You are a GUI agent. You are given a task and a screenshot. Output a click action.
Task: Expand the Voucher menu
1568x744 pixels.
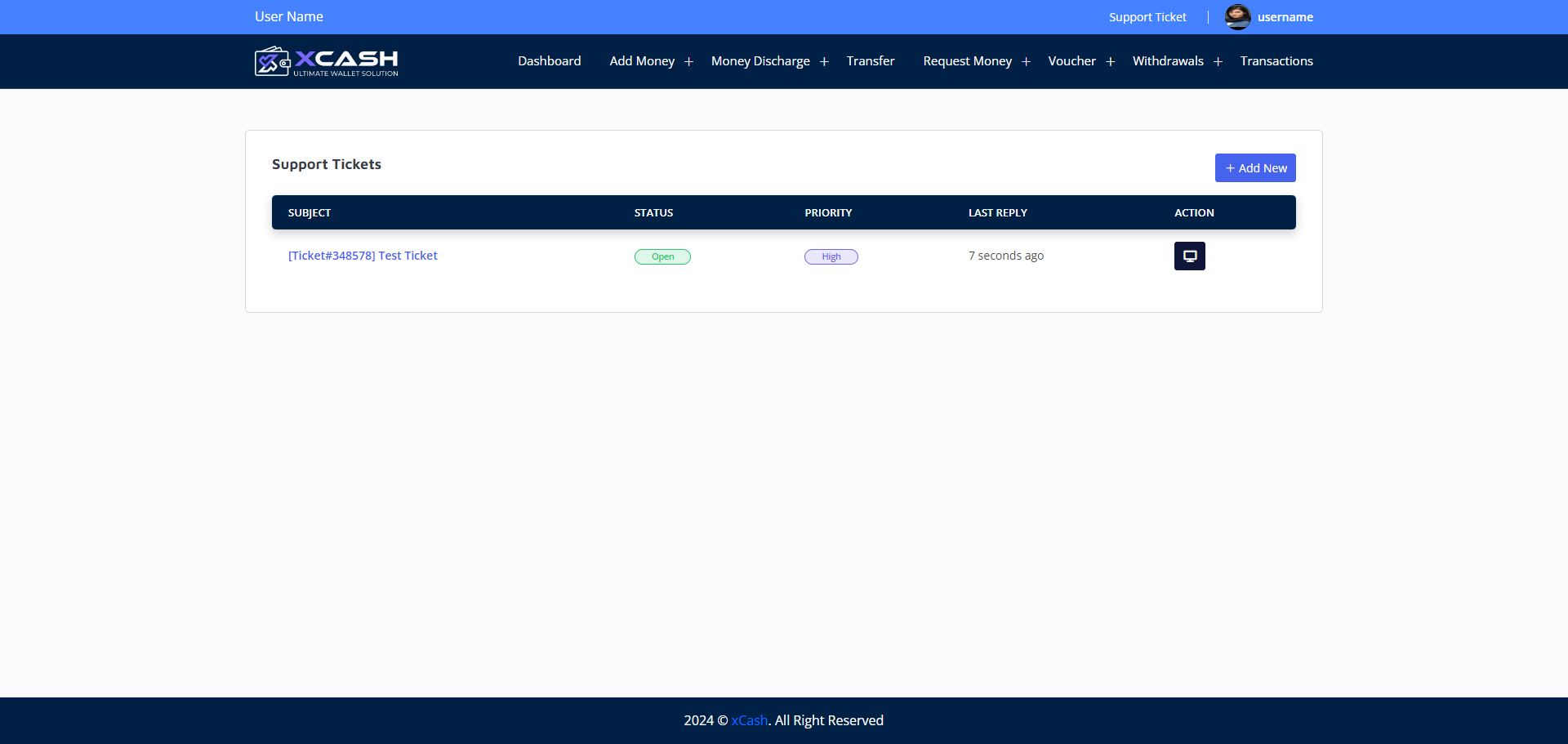pos(1071,60)
